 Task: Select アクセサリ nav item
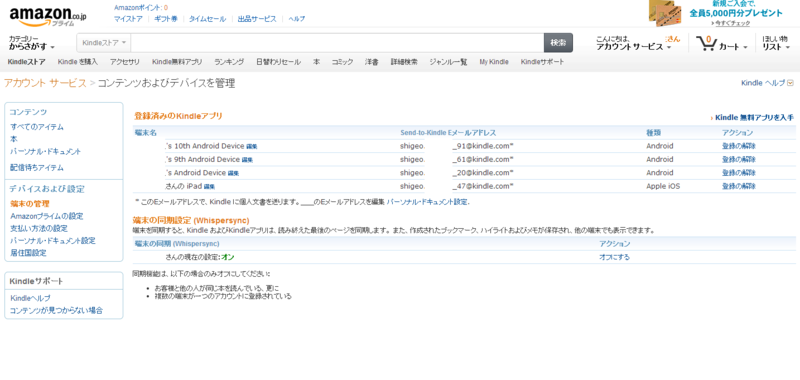coord(124,62)
